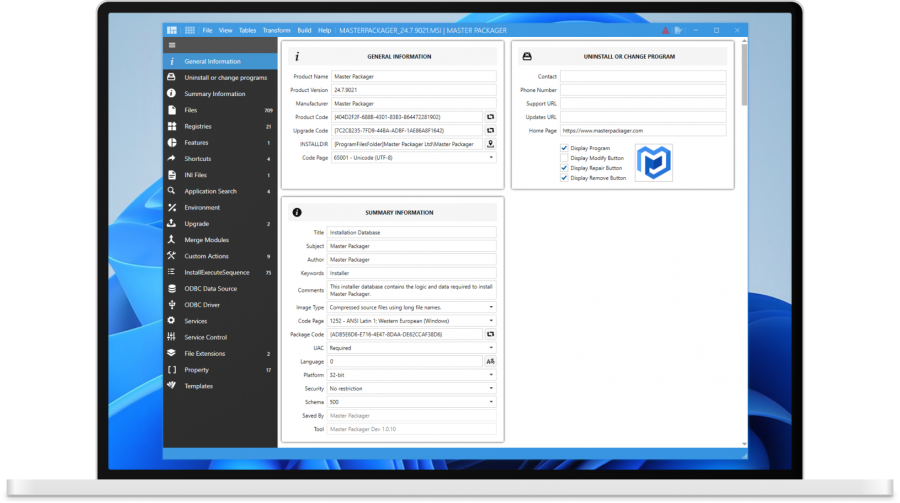Click the Home Page URL field
This screenshot has width=900, height=503.
pos(643,131)
